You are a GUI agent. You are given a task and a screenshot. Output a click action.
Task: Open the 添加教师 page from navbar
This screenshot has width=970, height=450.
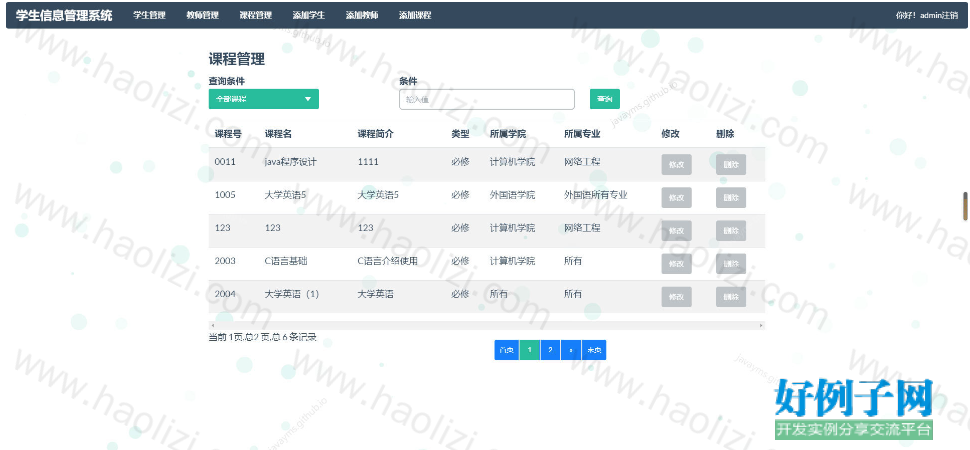362,15
